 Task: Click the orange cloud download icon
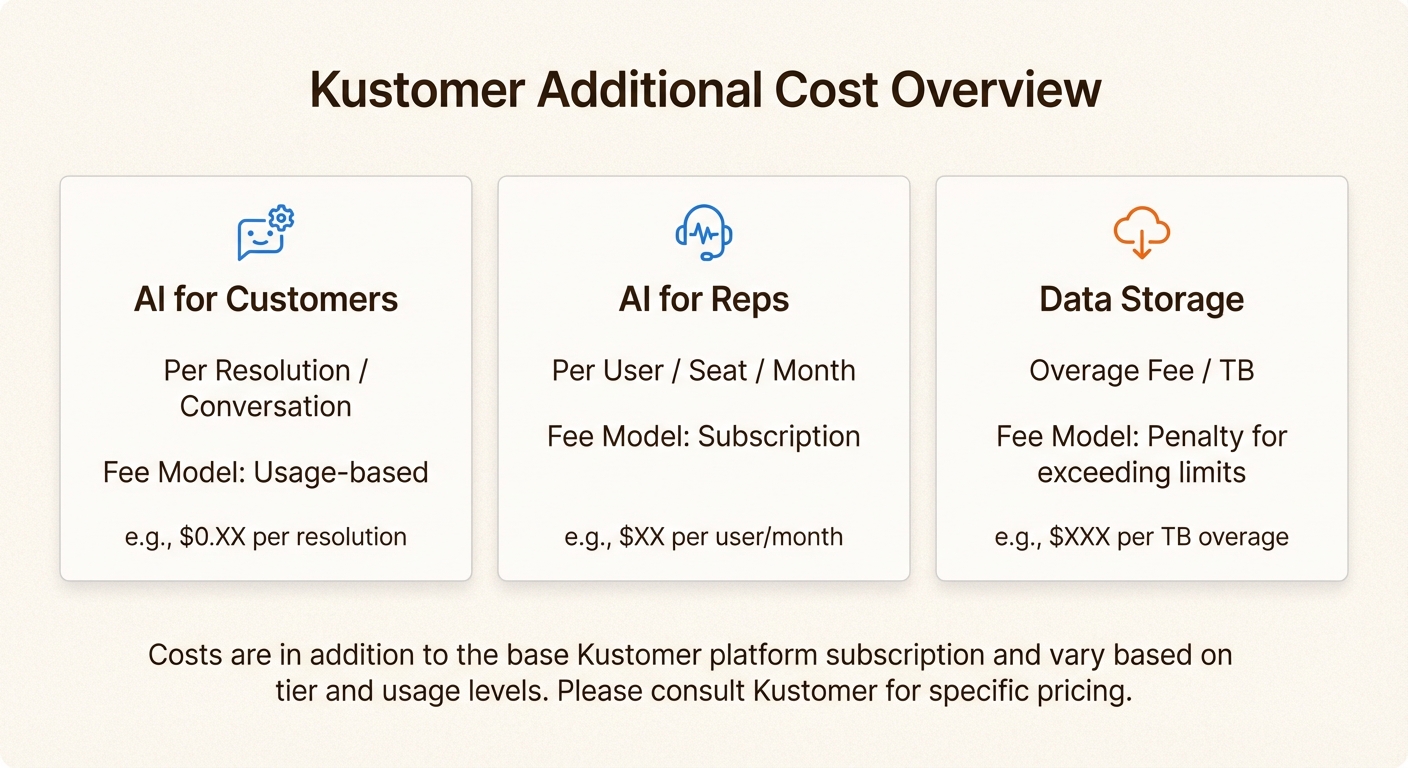(x=1141, y=233)
